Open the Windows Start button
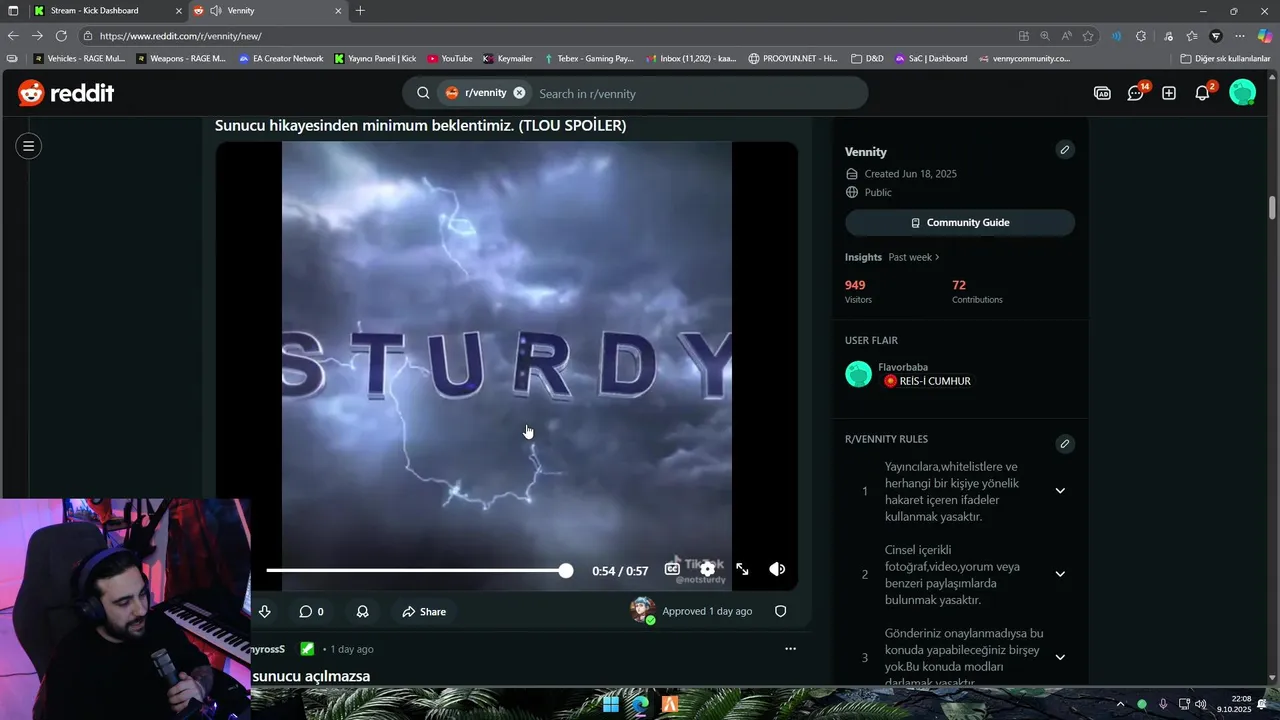 click(x=611, y=704)
